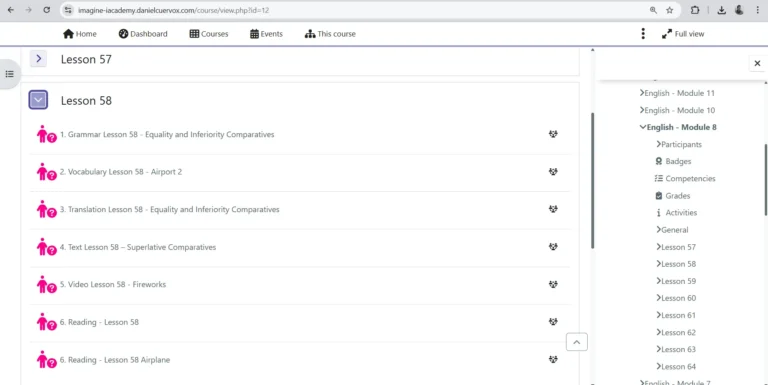
Task: Switch to Full view
Action: tap(683, 34)
